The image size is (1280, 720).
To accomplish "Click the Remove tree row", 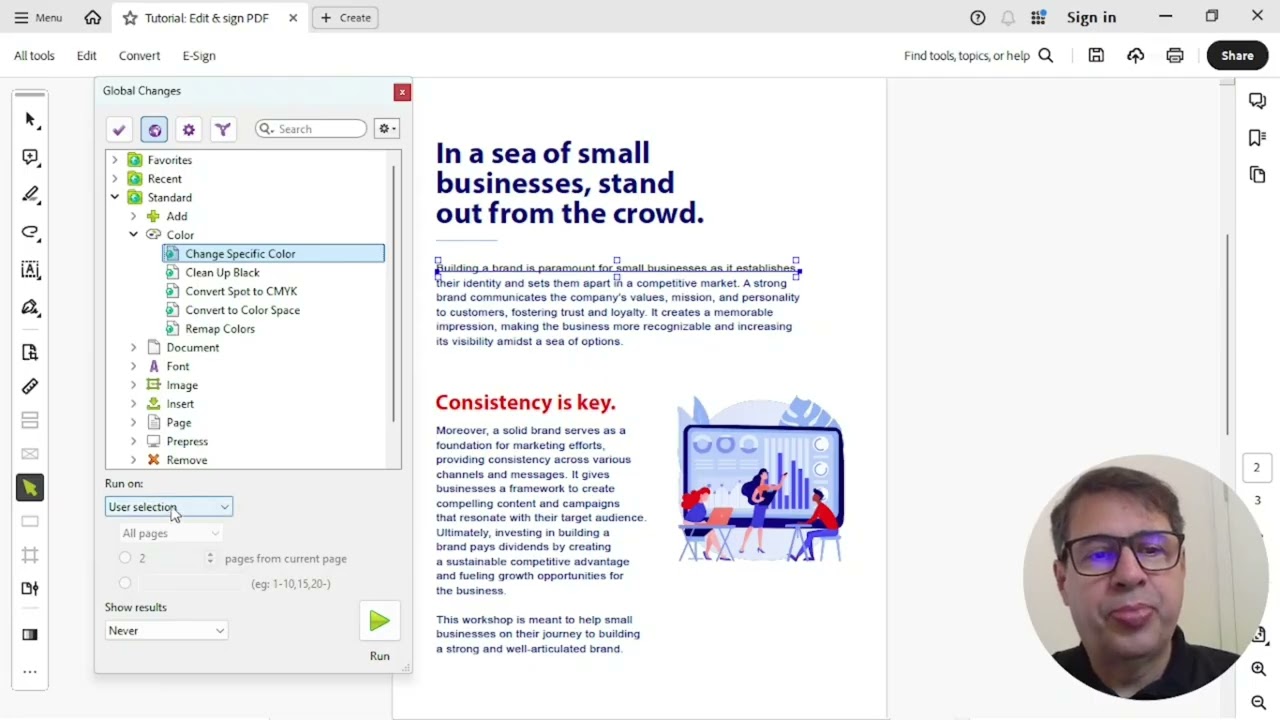I will pos(187,460).
